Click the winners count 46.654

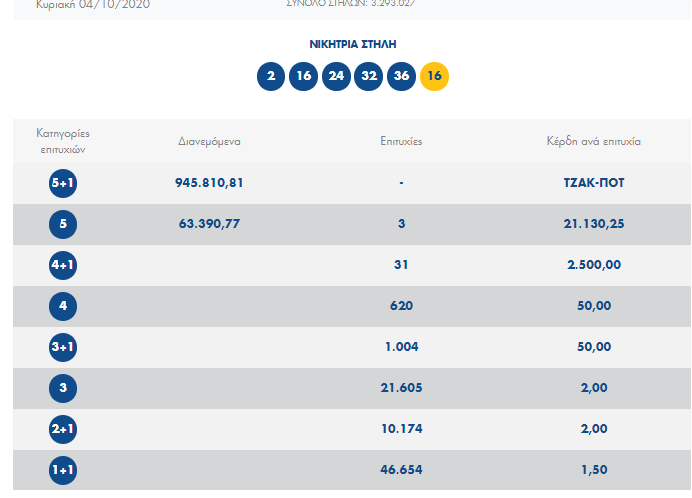point(401,470)
